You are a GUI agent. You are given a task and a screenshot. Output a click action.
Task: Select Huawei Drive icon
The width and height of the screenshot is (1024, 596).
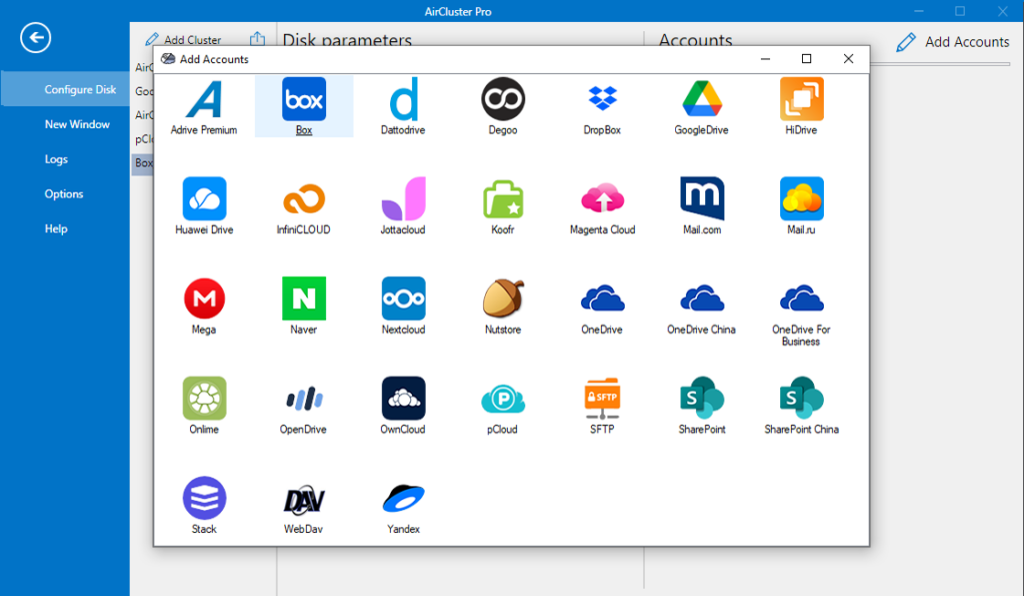pyautogui.click(x=204, y=198)
